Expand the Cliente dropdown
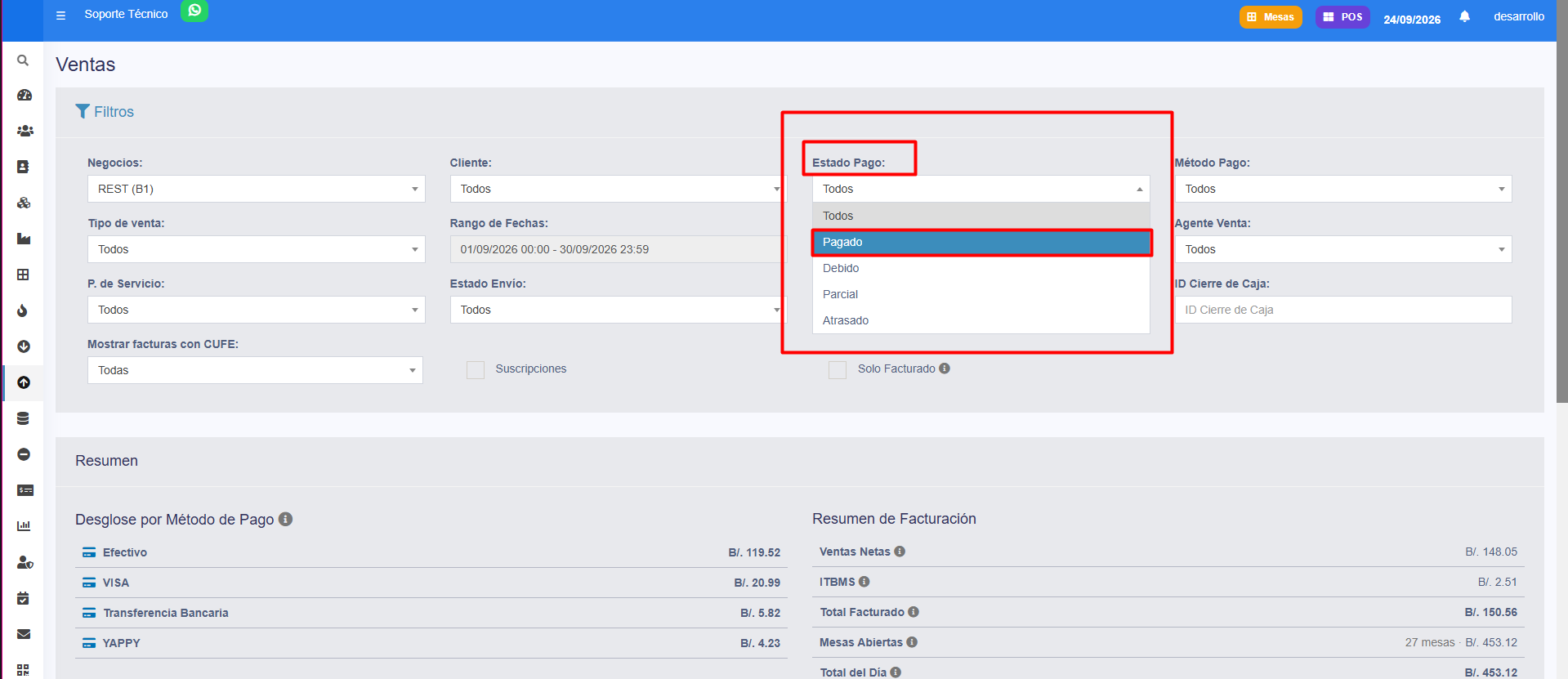This screenshot has width=1568, height=679. coord(617,189)
